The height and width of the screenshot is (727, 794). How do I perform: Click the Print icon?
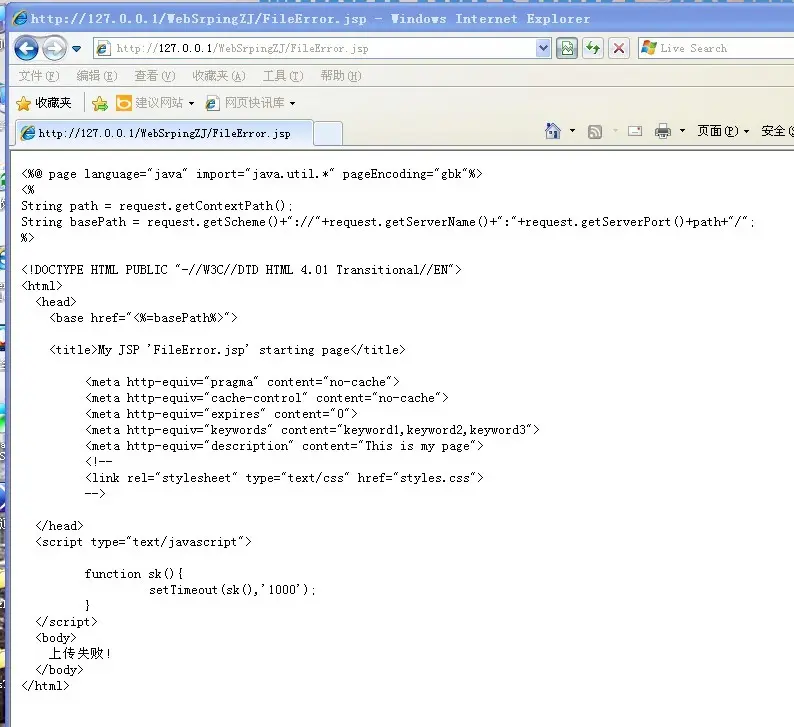pos(662,132)
